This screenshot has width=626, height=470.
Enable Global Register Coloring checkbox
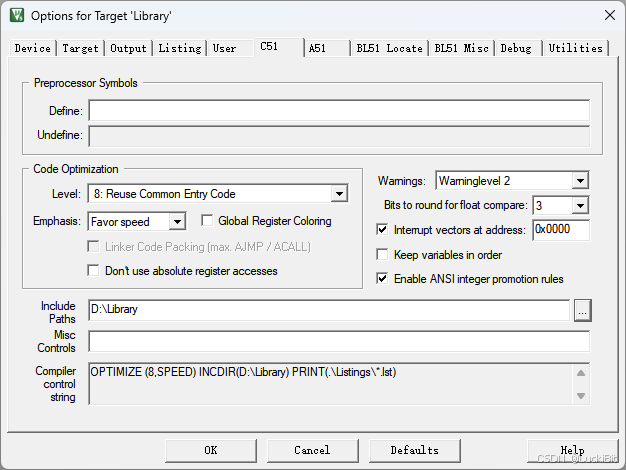coord(207,220)
